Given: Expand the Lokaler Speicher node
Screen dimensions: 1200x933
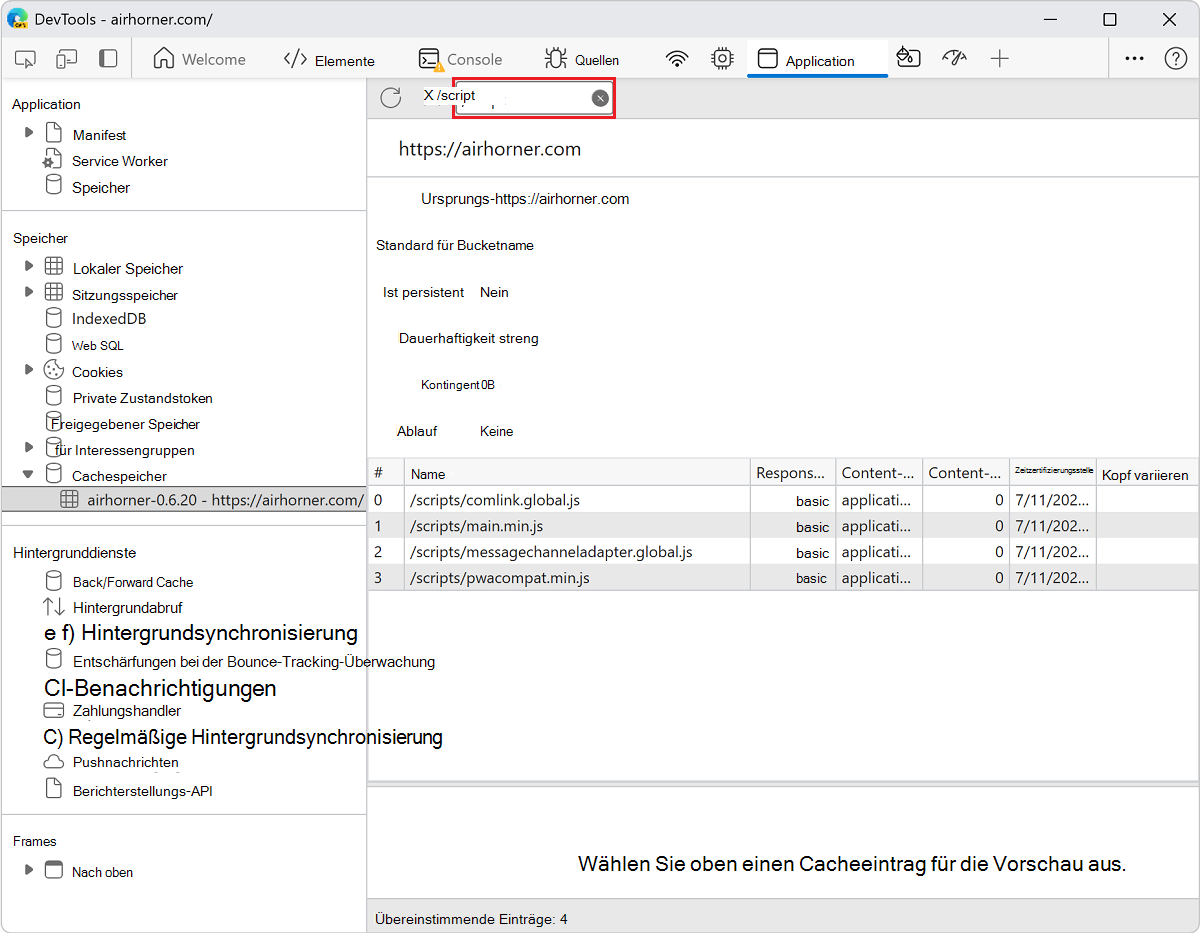Looking at the screenshot, I should (29, 265).
